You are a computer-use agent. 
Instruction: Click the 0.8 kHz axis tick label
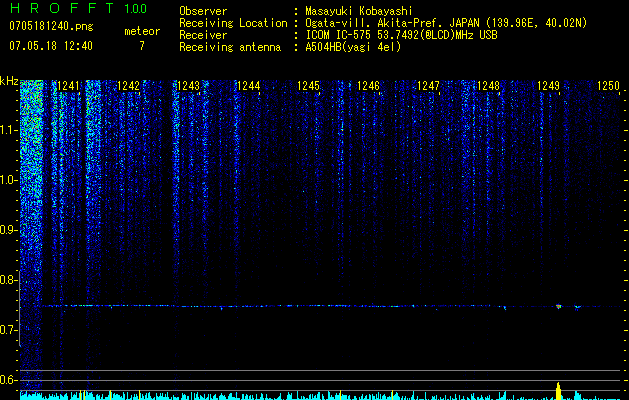click(x=9, y=280)
